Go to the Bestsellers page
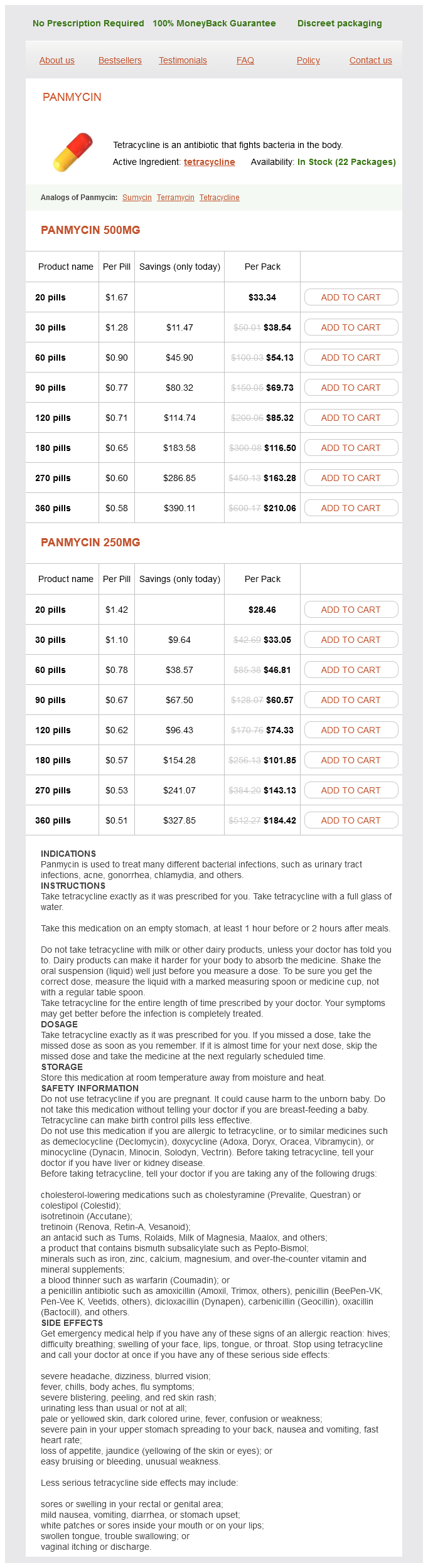This screenshot has width=428, height=1568. point(120,60)
